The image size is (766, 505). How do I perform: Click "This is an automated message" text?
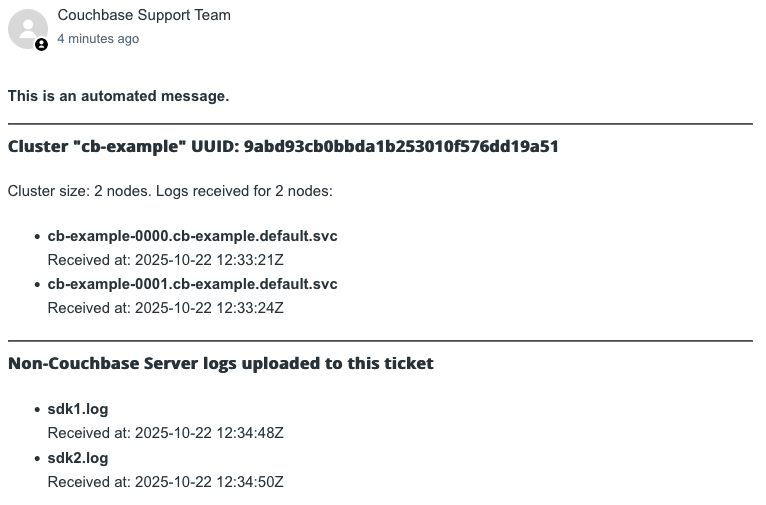click(118, 96)
